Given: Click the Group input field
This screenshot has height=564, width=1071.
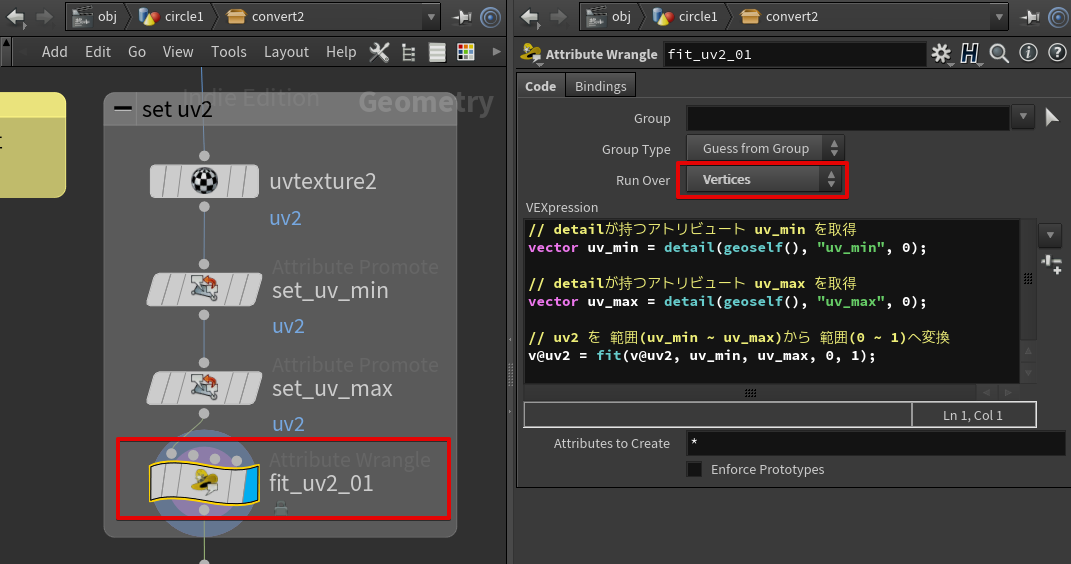Looking at the screenshot, I should click(x=848, y=118).
